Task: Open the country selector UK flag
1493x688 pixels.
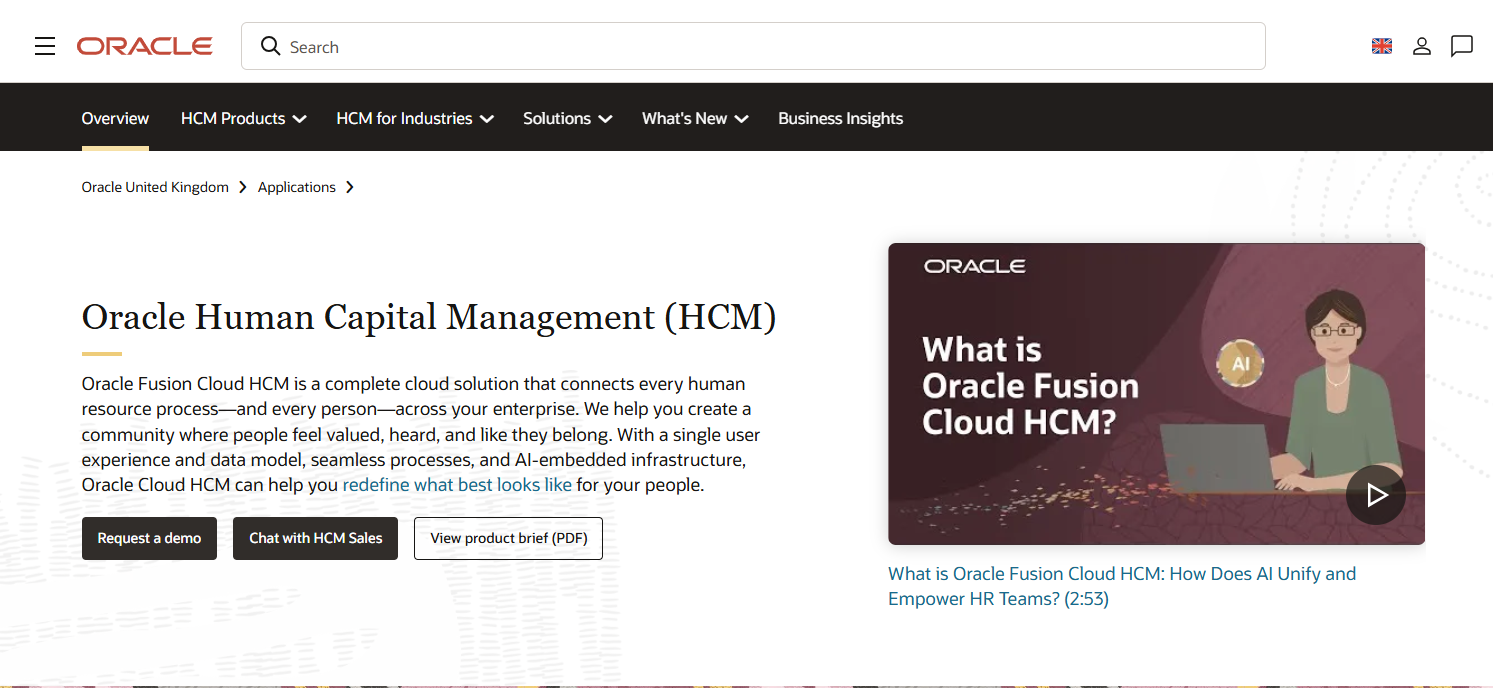Action: [x=1382, y=46]
